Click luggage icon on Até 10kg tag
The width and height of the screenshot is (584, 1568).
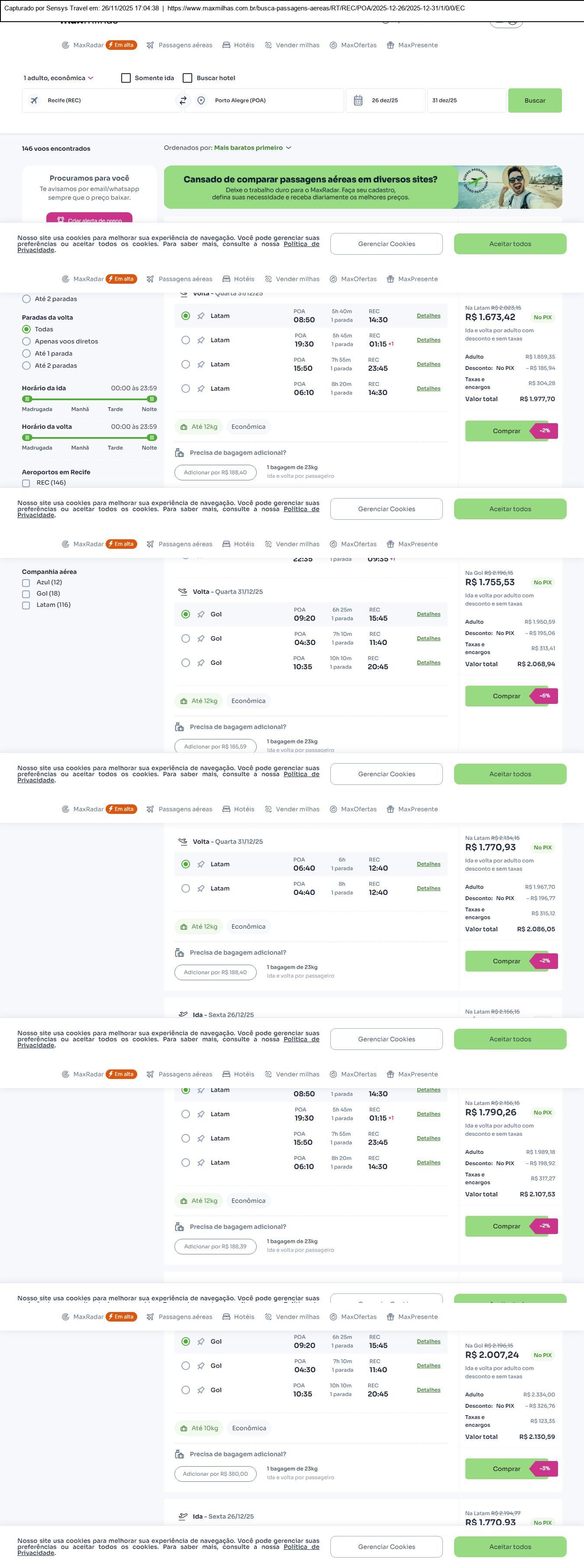(183, 1429)
